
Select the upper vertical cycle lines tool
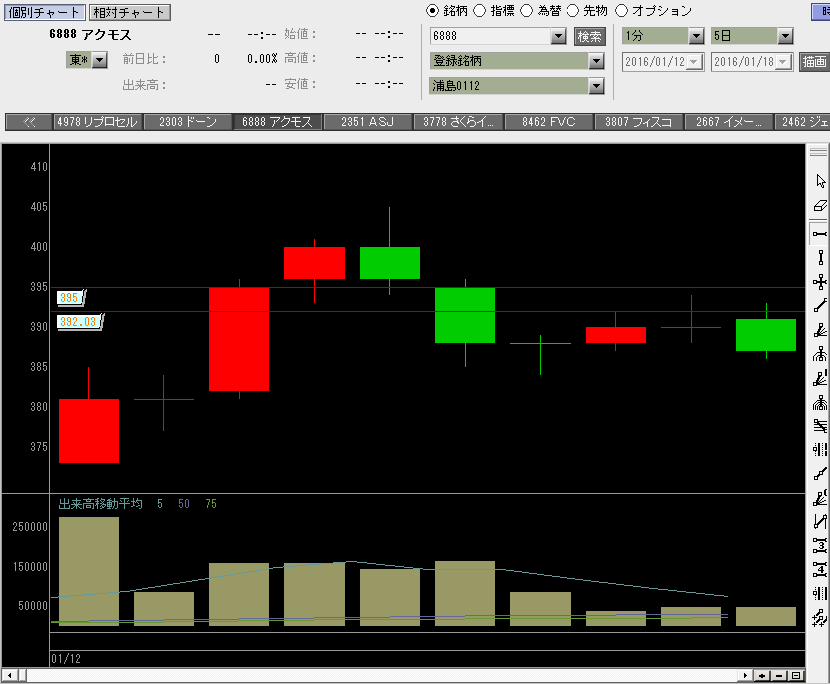pos(820,450)
